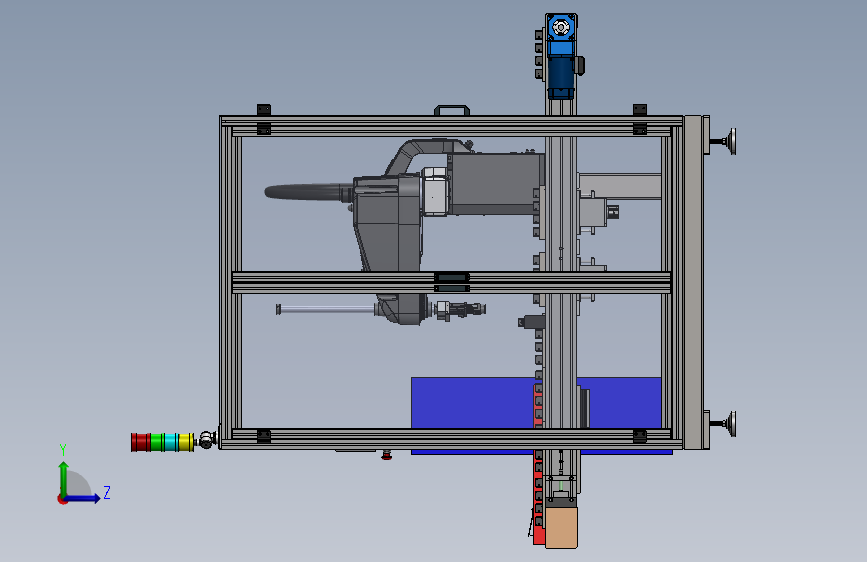The image size is (867, 562).
Task: Select the tan block at the column bottom
Action: (561, 528)
